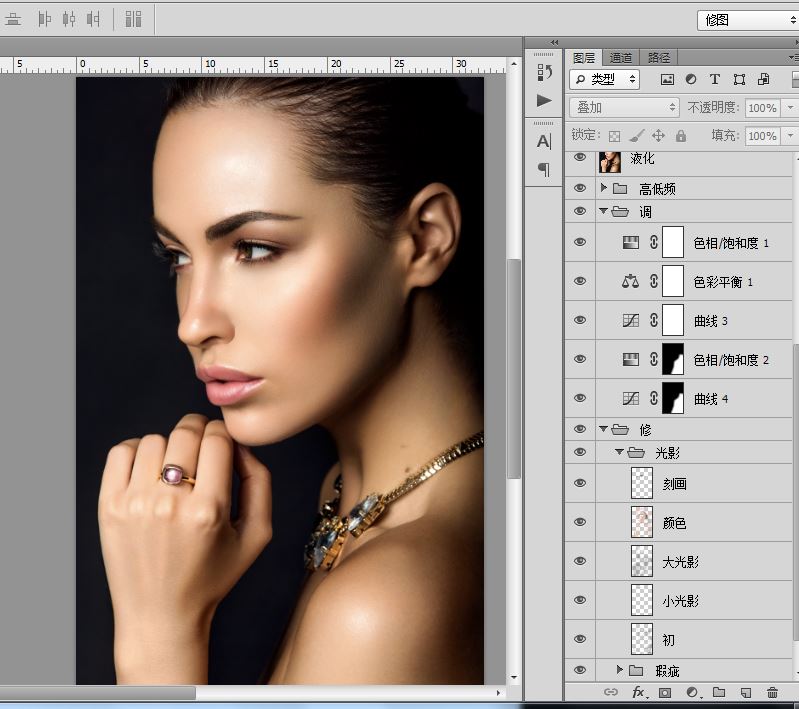Open the 修图 workspace dropdown

click(x=745, y=19)
